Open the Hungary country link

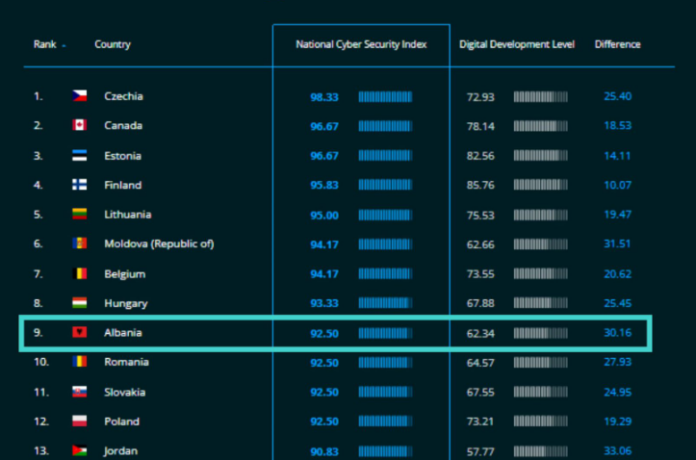point(125,303)
